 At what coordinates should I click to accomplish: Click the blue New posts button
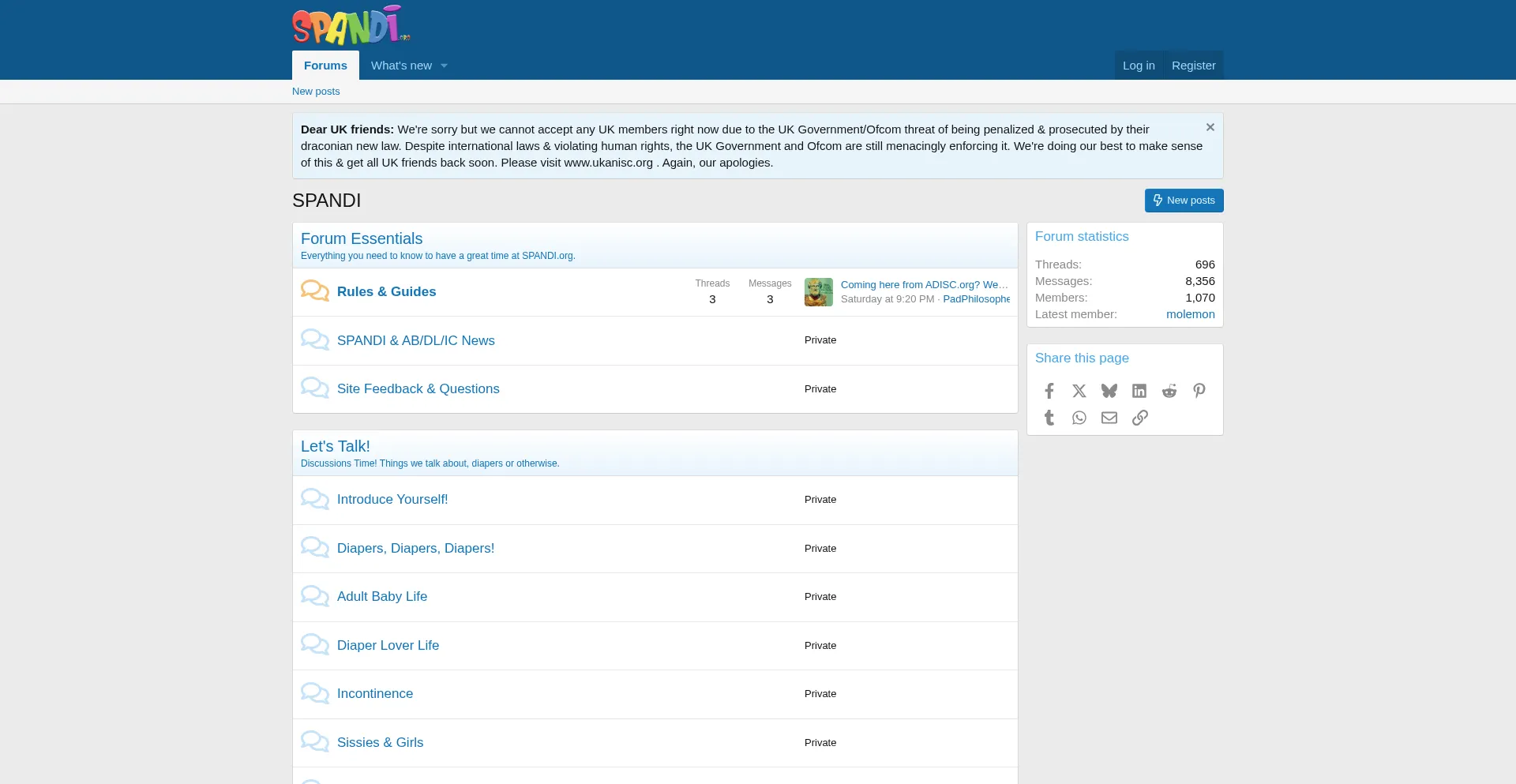[1184, 201]
